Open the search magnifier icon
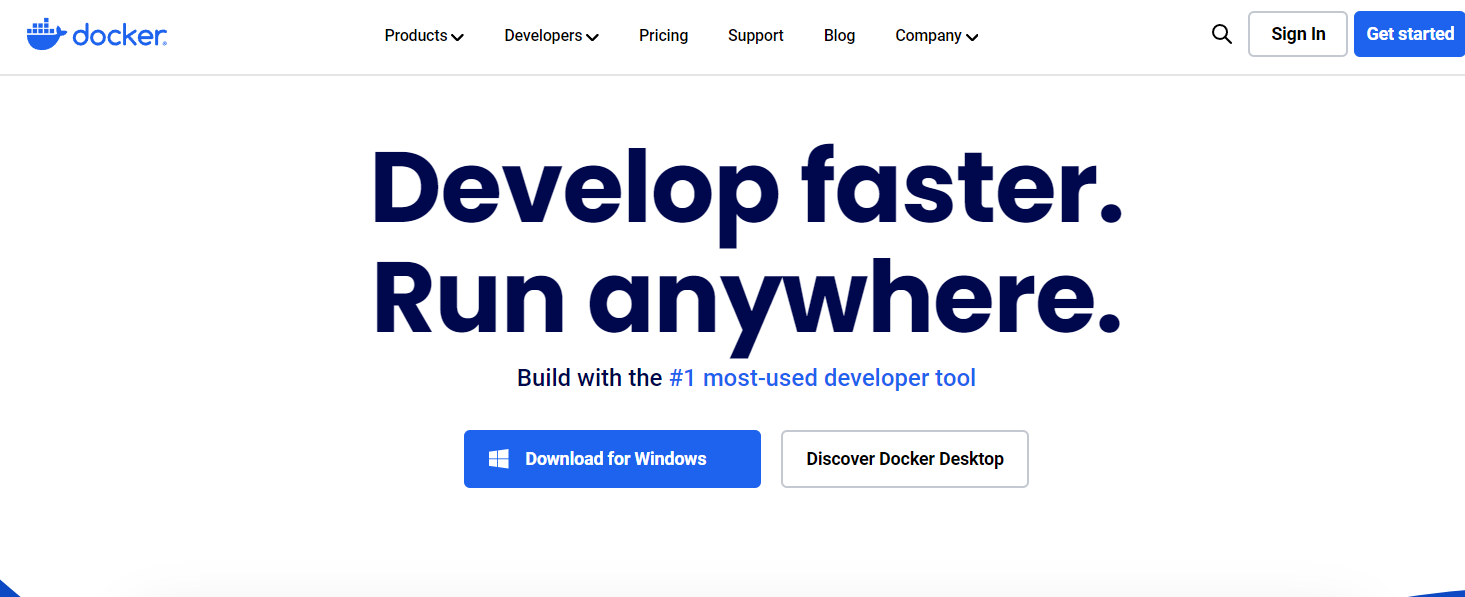The height and width of the screenshot is (597, 1465). [1221, 34]
